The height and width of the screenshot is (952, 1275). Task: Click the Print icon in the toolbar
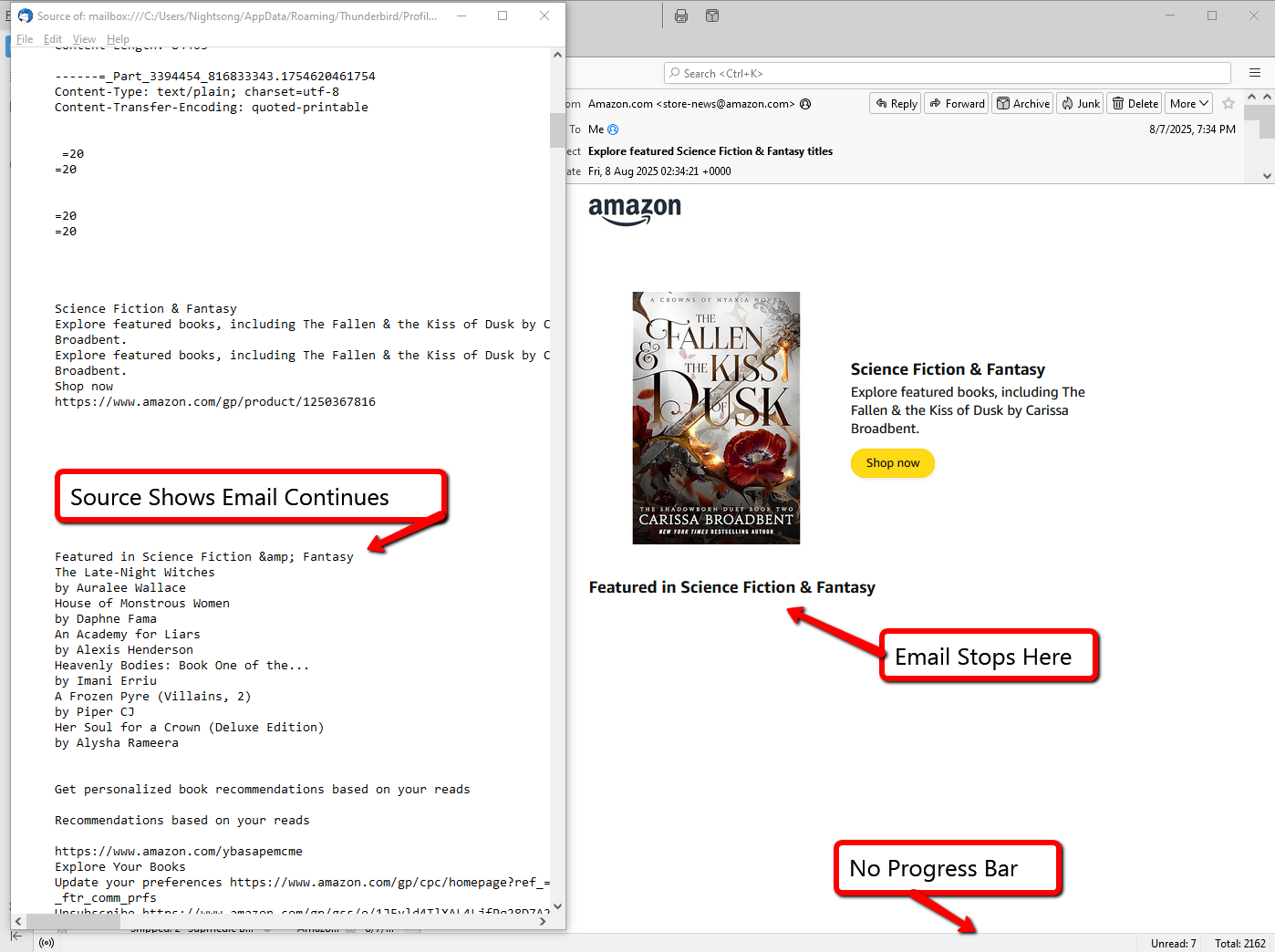pyautogui.click(x=681, y=16)
